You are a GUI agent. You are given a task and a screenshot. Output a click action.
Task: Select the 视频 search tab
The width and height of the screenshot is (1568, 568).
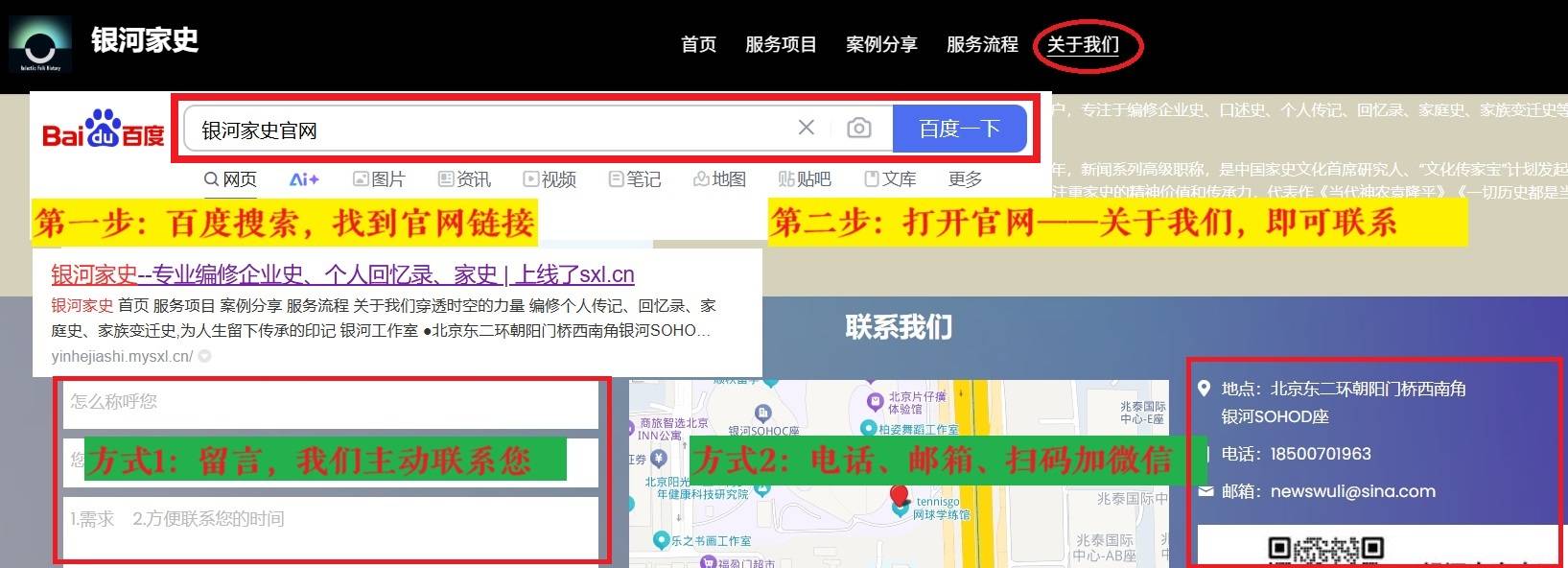point(550,179)
